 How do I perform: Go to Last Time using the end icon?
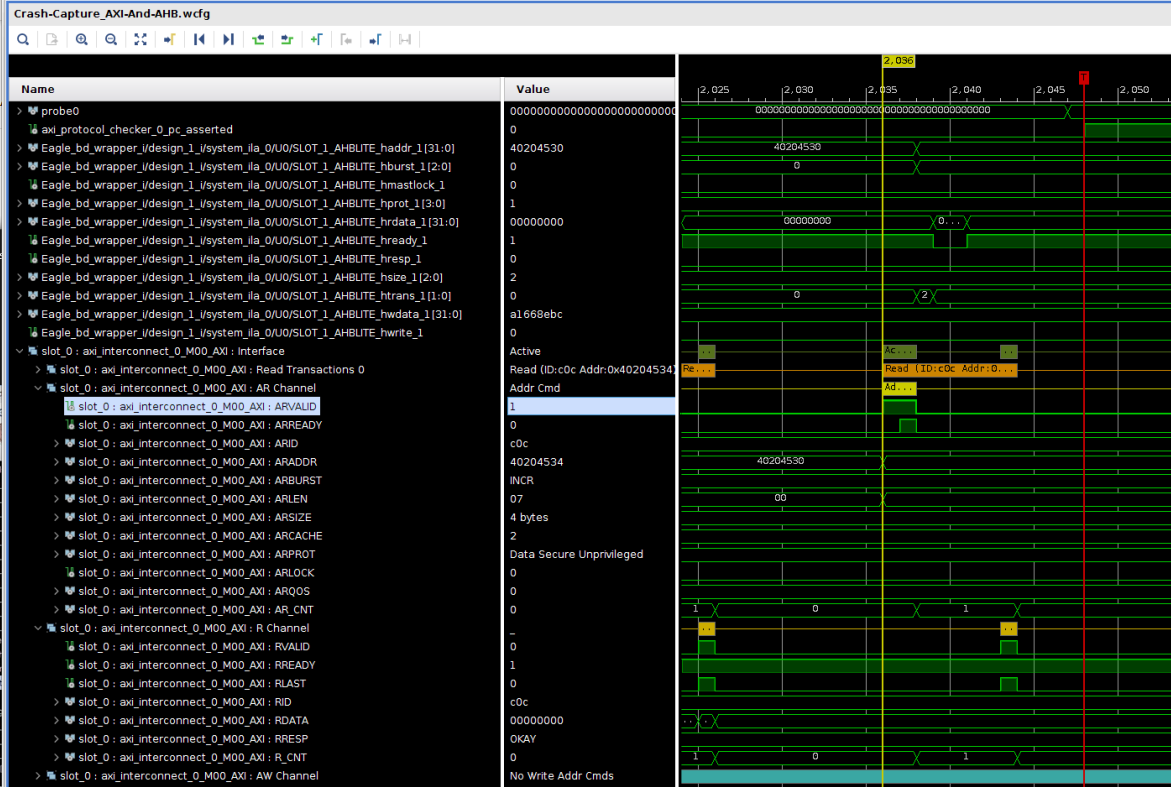(x=227, y=39)
